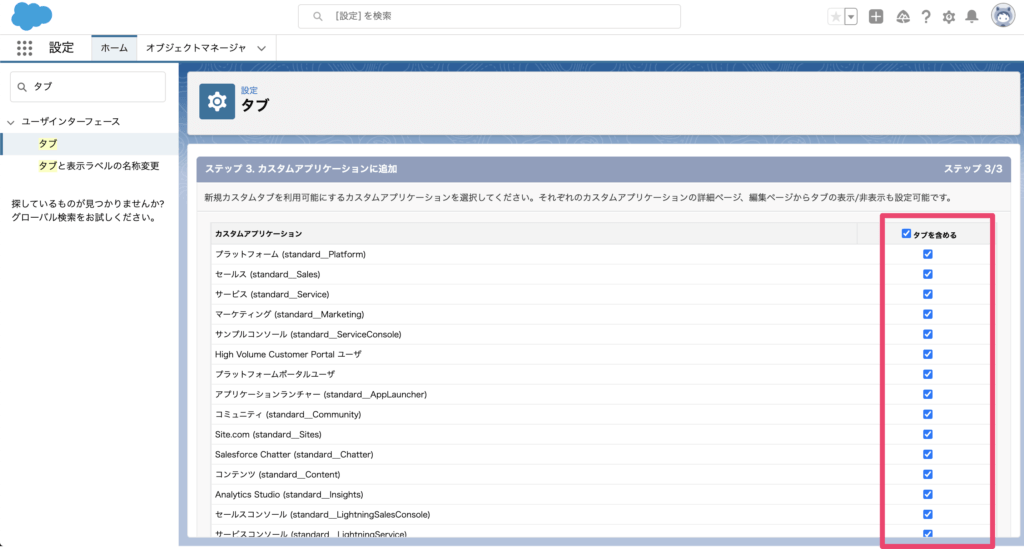Click the favorites star icon
Viewport: 1024px width, 549px height.
(835, 17)
